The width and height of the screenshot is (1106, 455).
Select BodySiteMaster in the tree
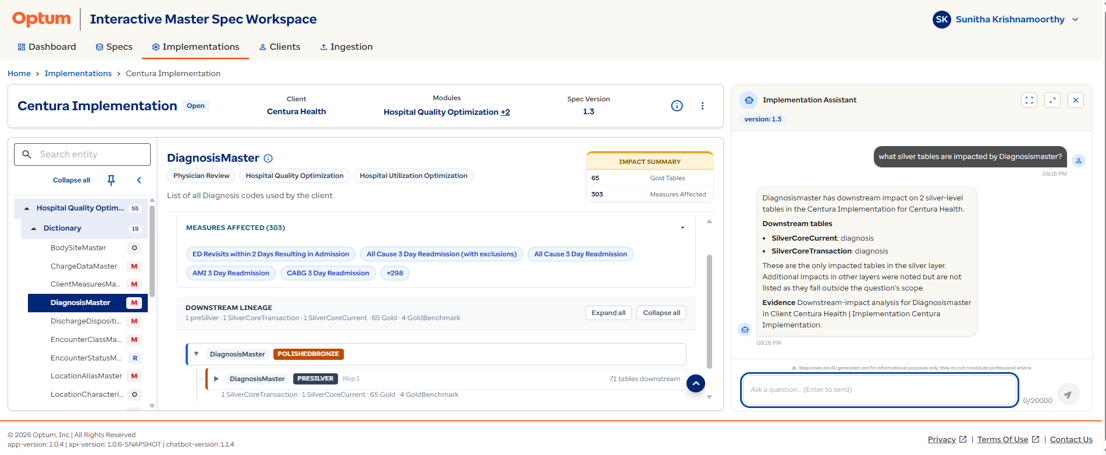78,248
